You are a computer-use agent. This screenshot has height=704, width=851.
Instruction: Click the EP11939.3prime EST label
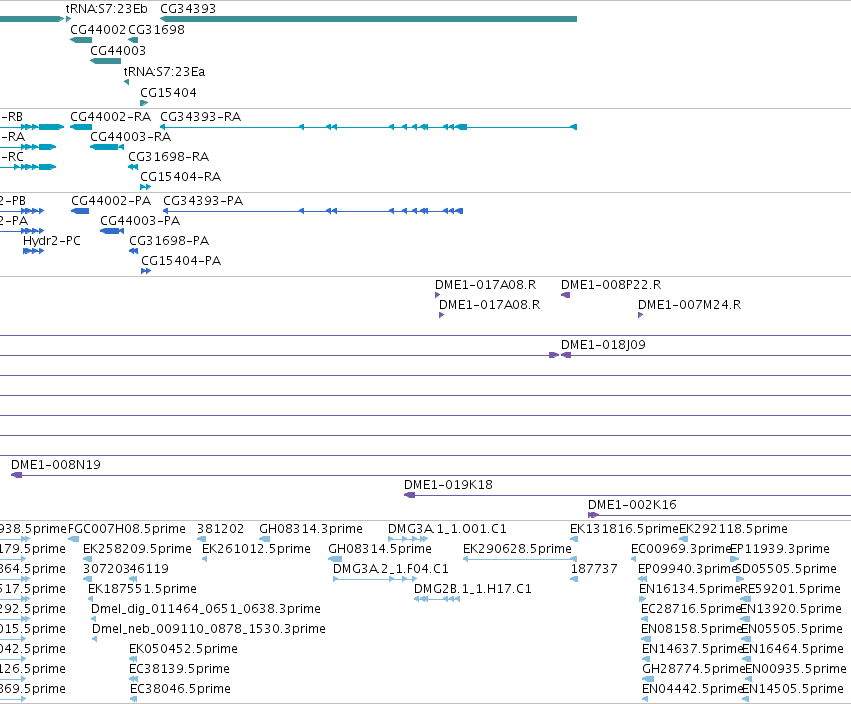tap(780, 549)
